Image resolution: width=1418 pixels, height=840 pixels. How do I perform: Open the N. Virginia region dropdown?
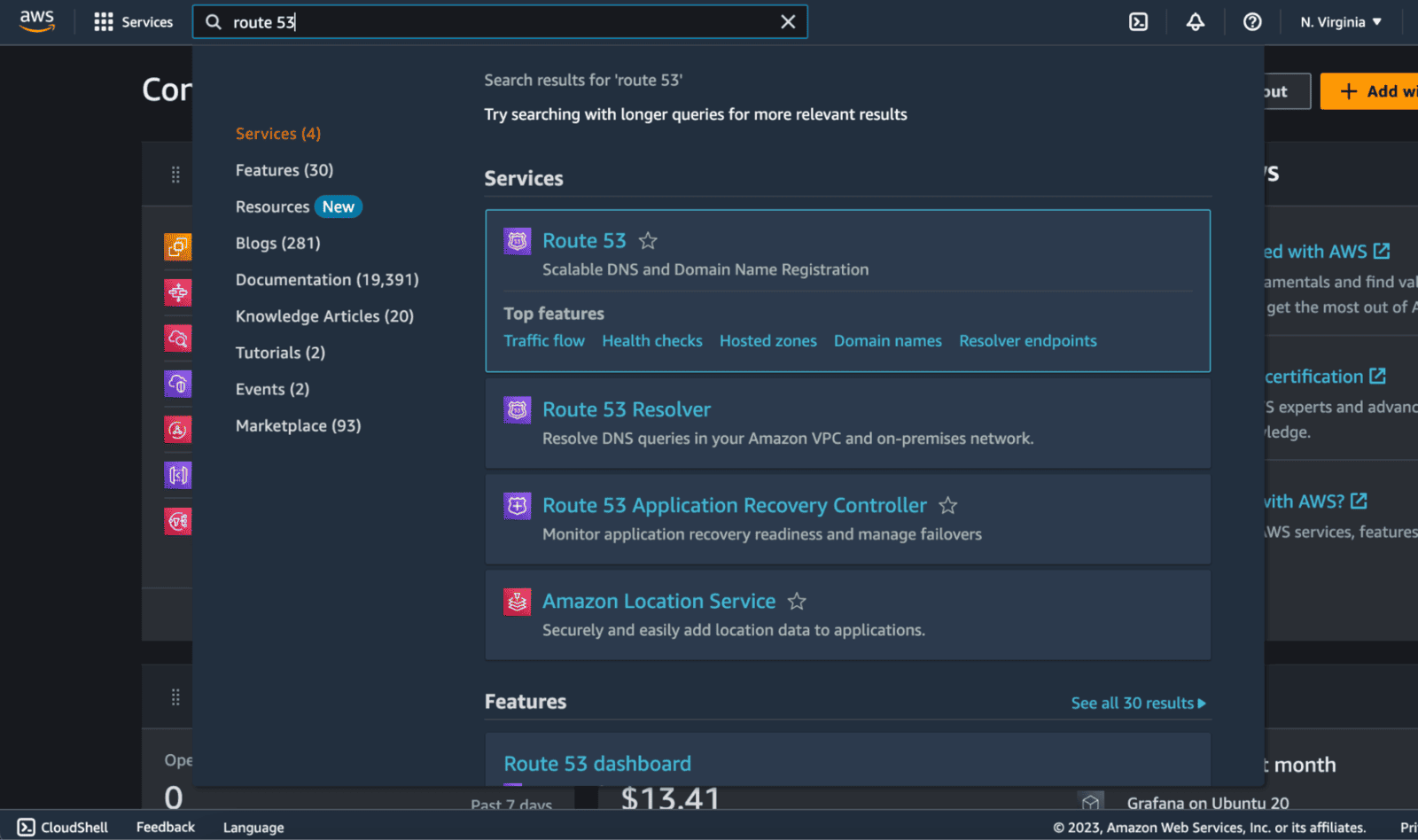(1340, 22)
